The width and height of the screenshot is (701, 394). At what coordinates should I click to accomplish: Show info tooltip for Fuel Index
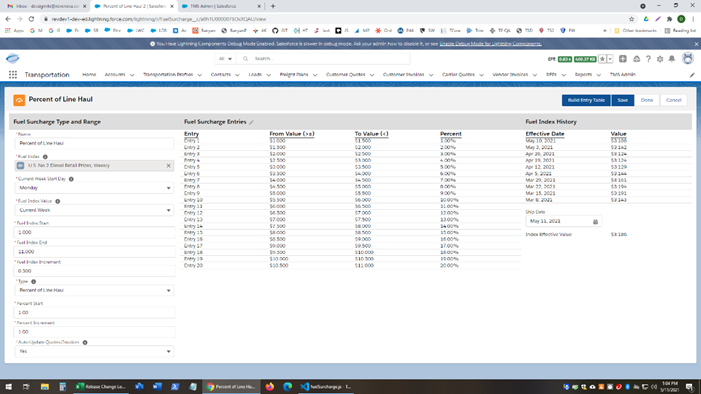point(45,157)
